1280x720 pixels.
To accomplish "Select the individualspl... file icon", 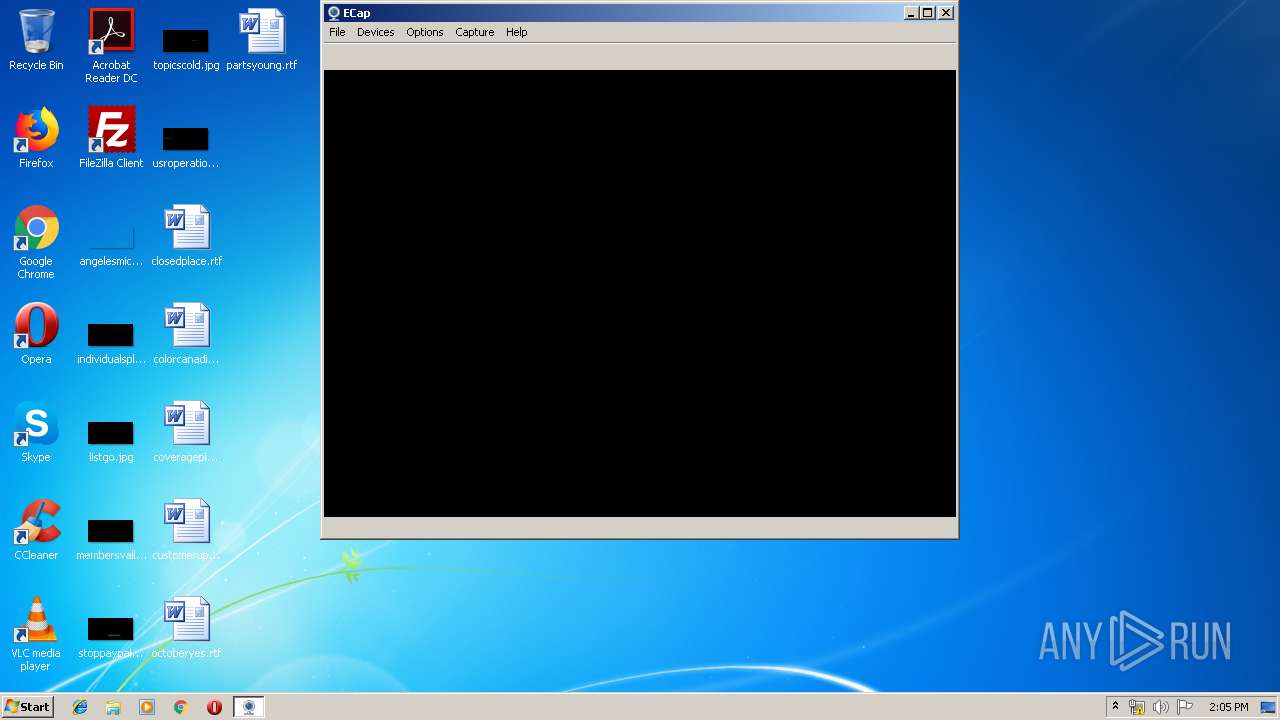I will (111, 342).
